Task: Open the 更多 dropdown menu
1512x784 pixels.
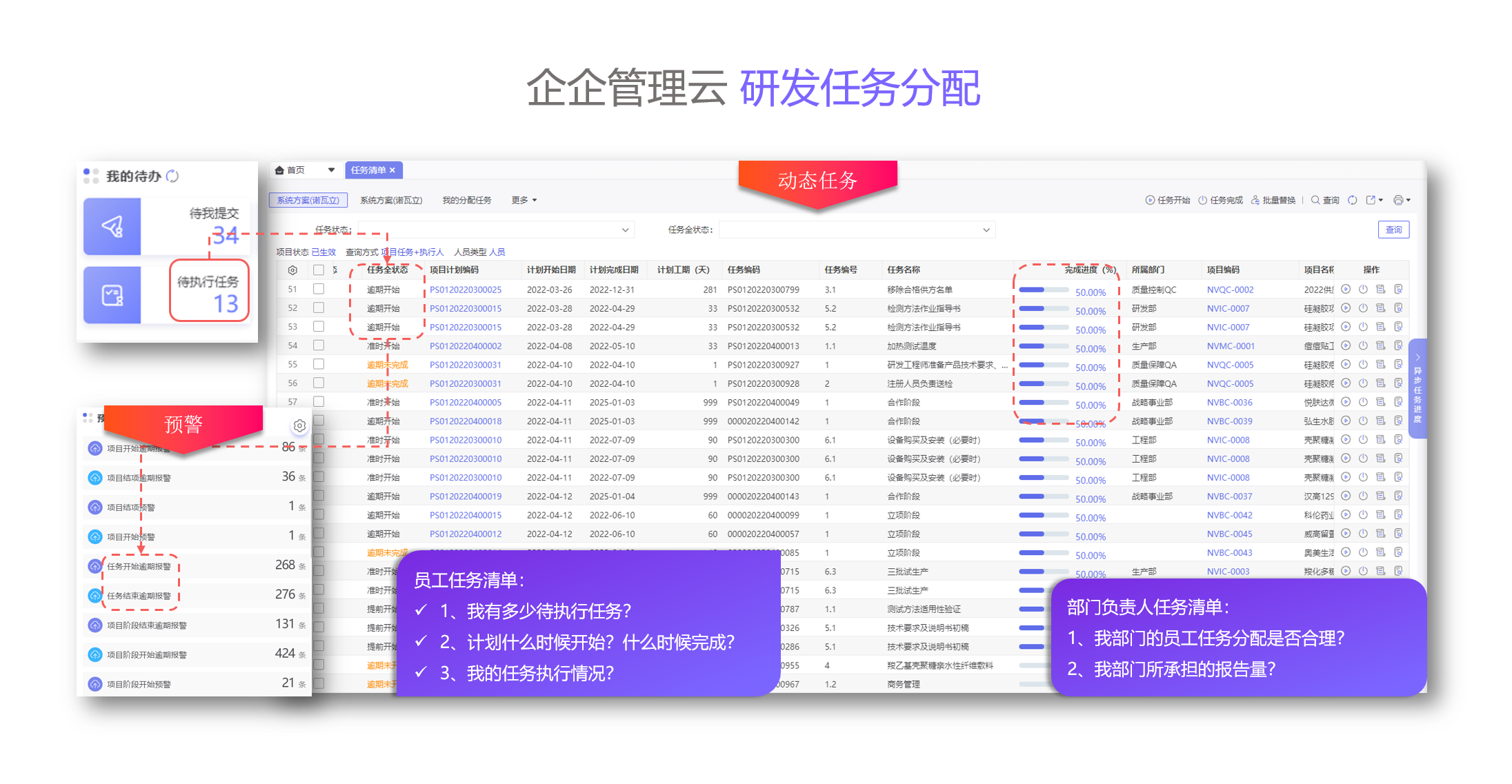Action: tap(524, 200)
